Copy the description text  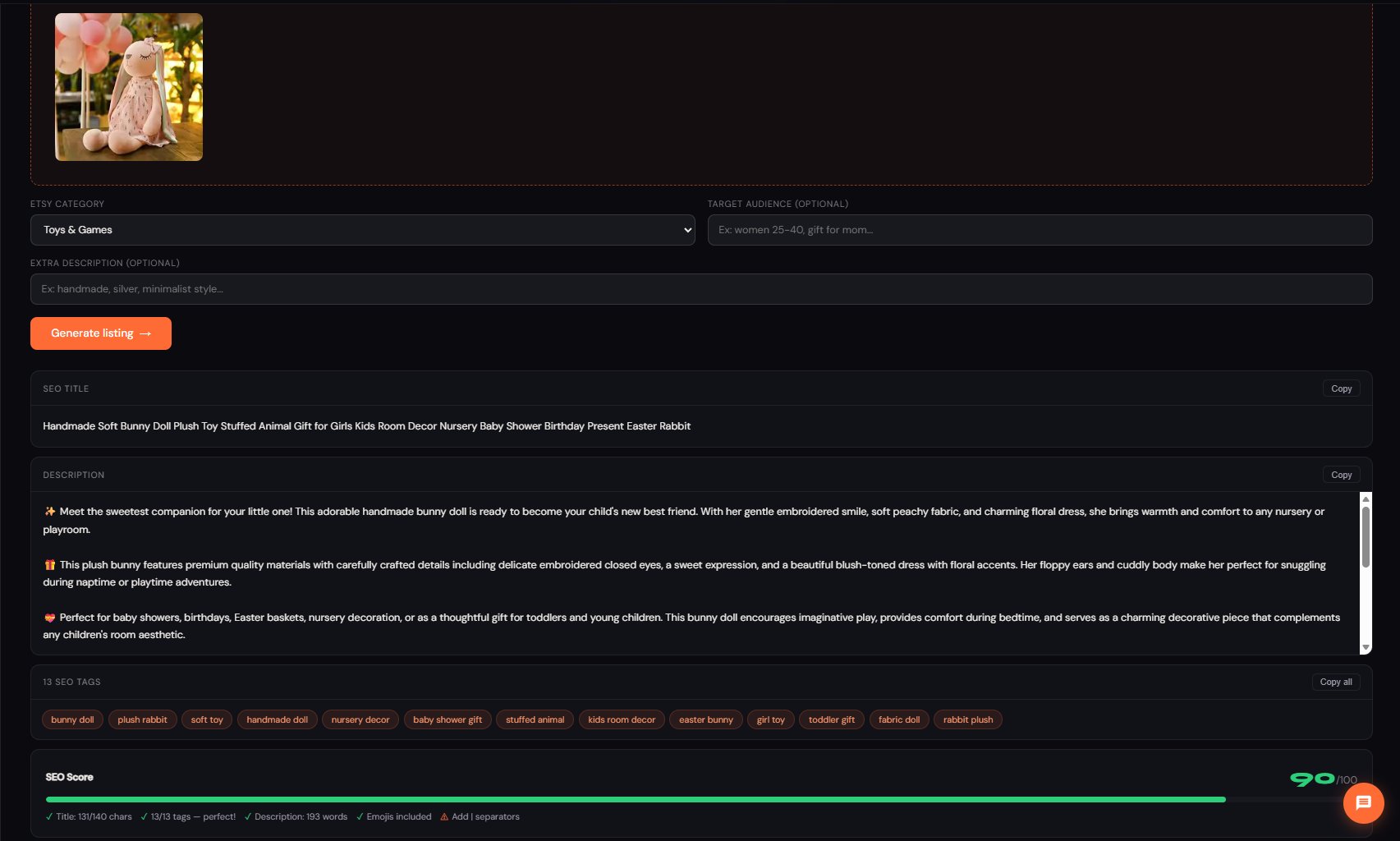click(x=1341, y=475)
